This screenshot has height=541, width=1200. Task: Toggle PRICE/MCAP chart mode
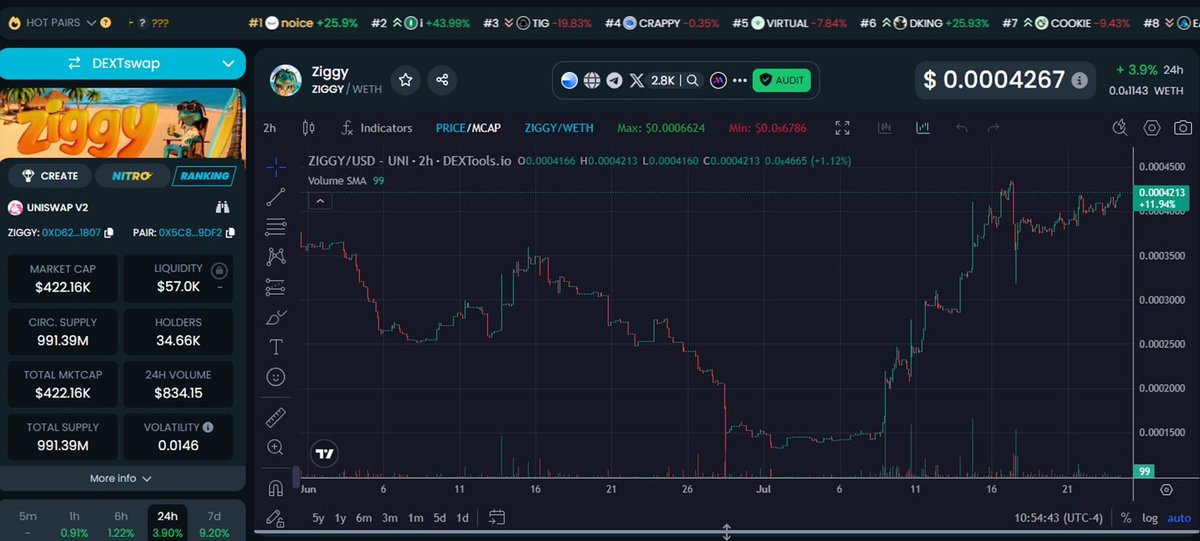468,128
